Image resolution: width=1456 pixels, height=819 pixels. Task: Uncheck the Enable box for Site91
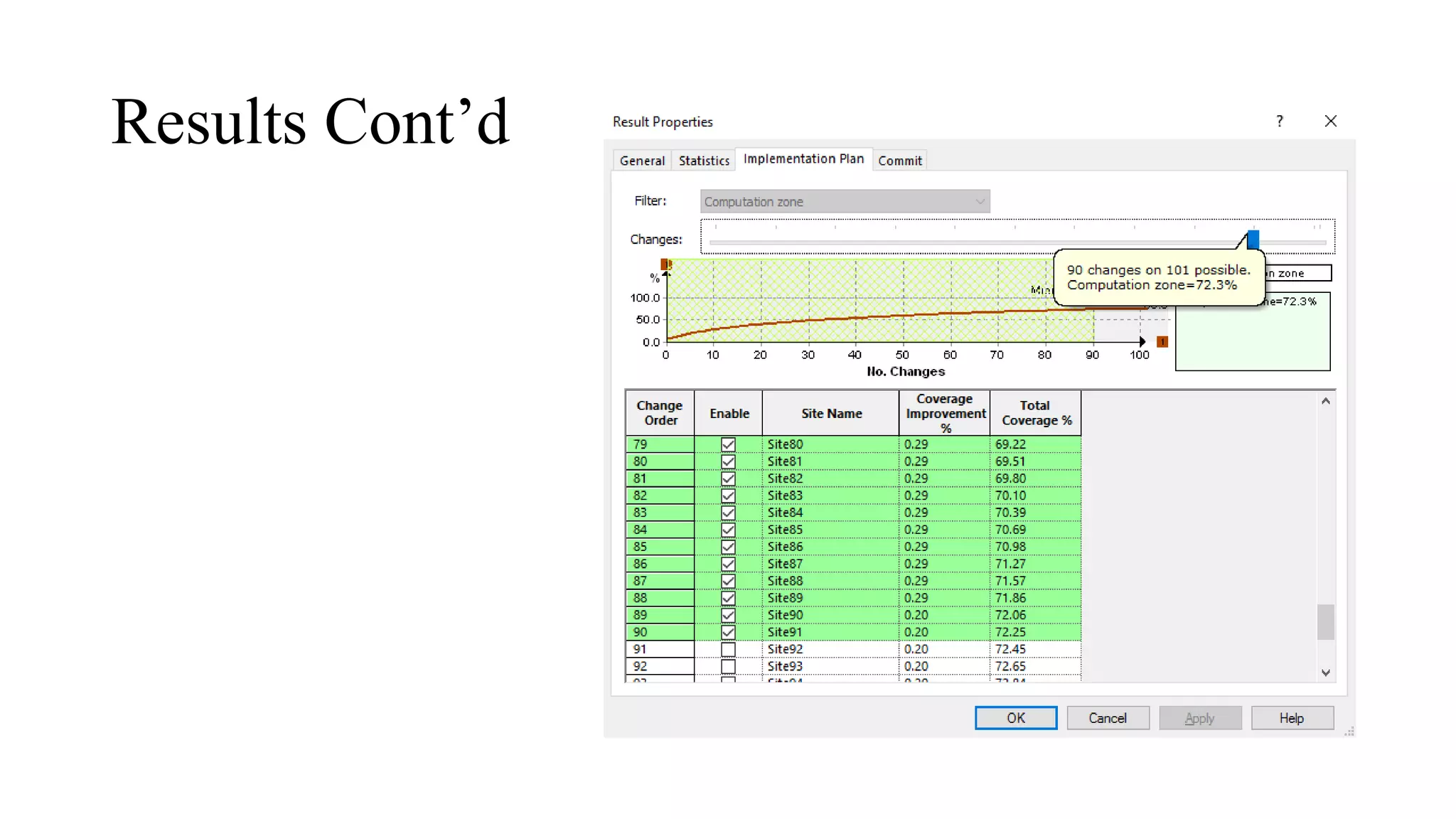pyautogui.click(x=728, y=632)
